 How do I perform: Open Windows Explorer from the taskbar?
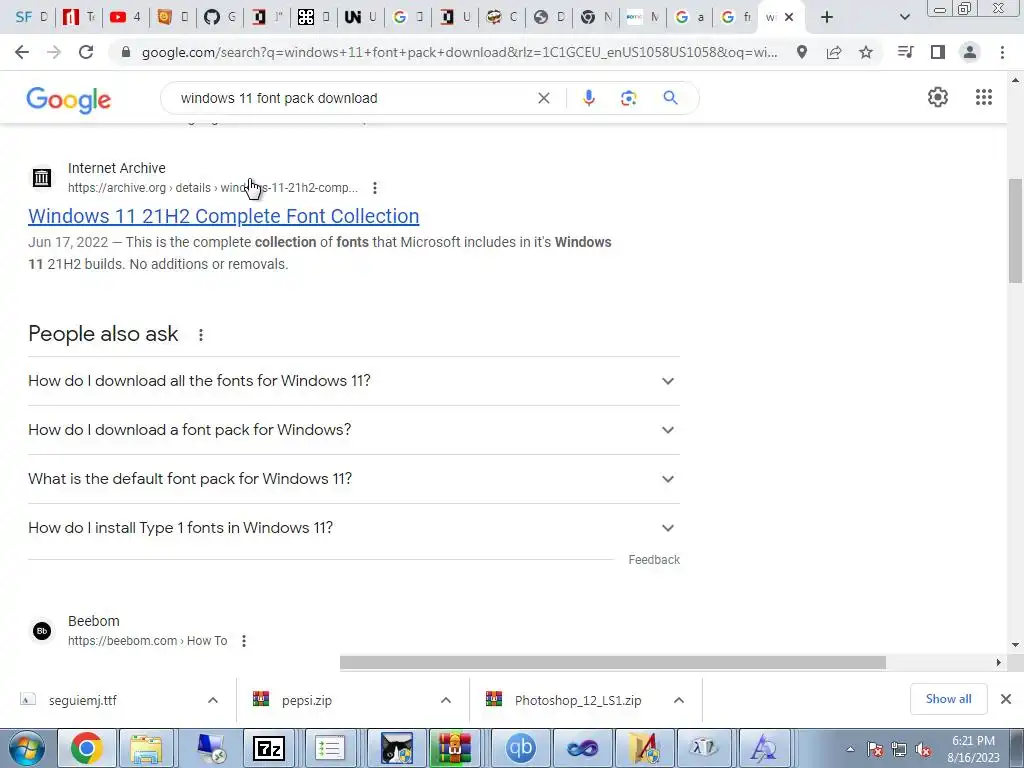click(x=146, y=748)
